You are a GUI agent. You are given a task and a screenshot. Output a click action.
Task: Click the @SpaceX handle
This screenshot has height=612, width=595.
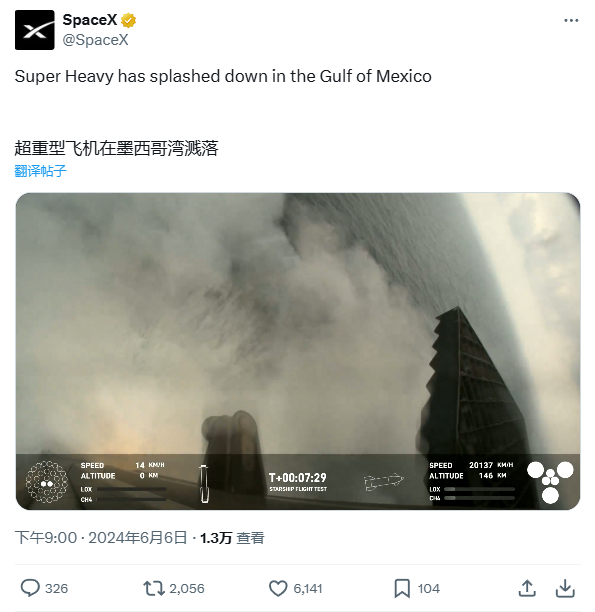click(96, 40)
